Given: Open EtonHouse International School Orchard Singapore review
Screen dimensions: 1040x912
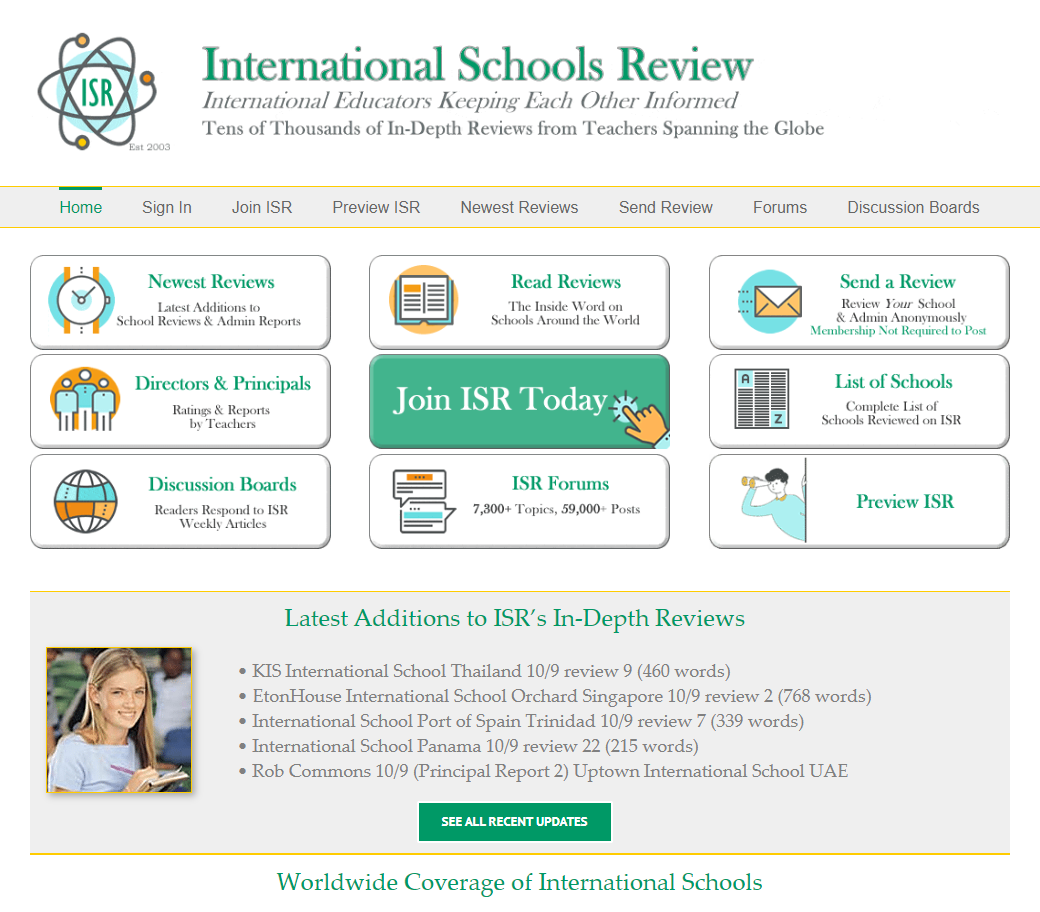Looking at the screenshot, I should pyautogui.click(x=562, y=696).
